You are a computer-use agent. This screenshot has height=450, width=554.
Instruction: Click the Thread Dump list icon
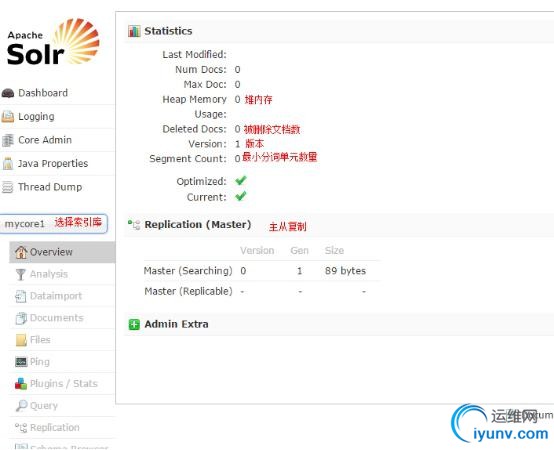8,187
